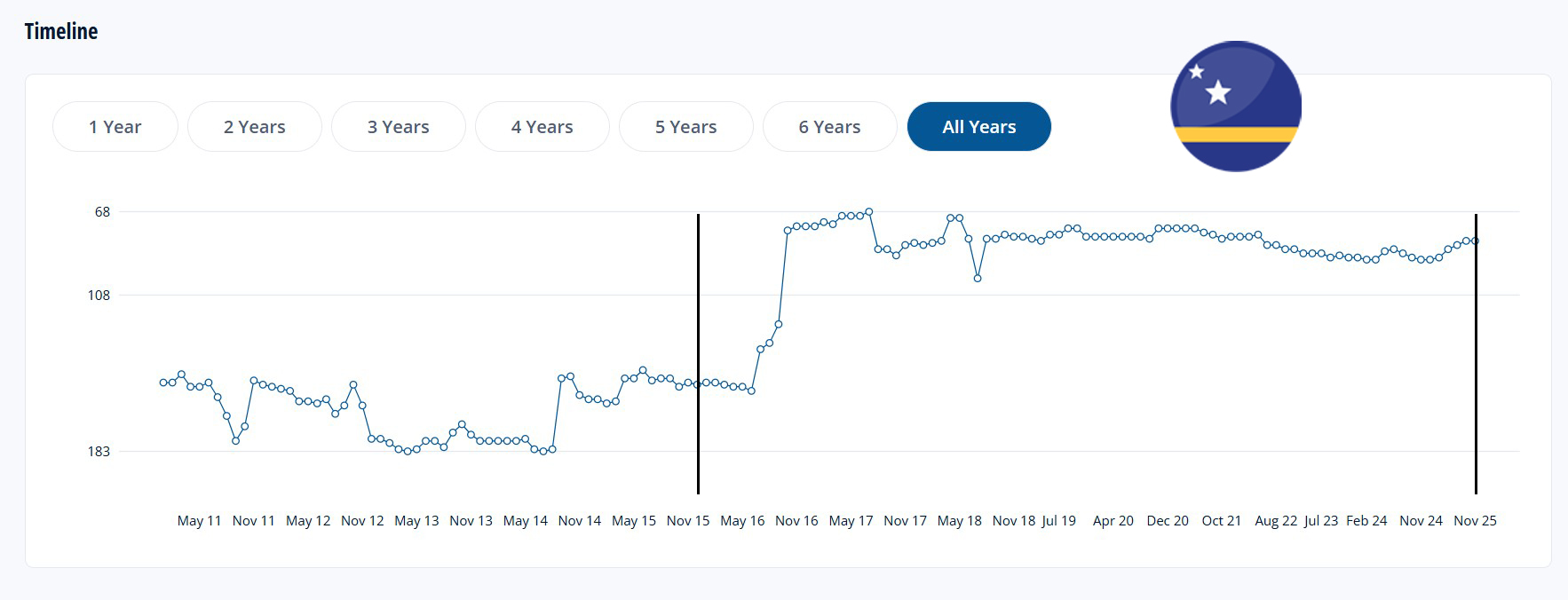Click the May 11 x-axis label
The width and height of the screenshot is (1568, 600).
click(x=199, y=521)
